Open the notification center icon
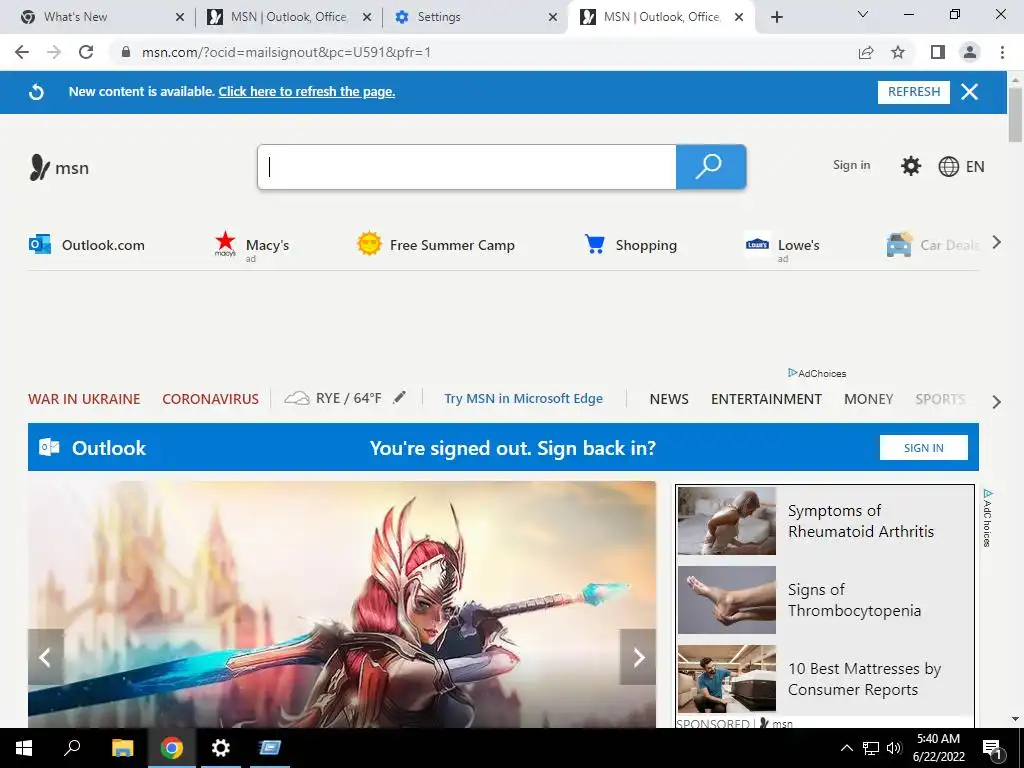Viewport: 1024px width, 768px height. point(992,748)
